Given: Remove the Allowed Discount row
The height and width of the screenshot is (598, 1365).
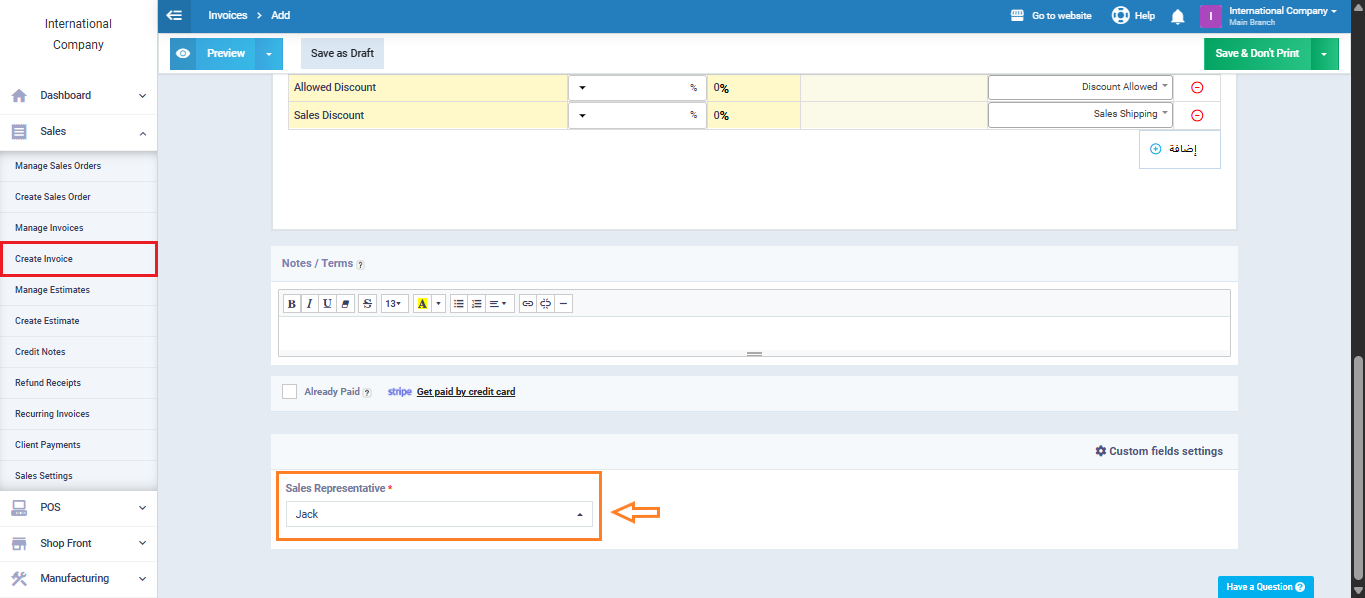Looking at the screenshot, I should coord(1197,88).
